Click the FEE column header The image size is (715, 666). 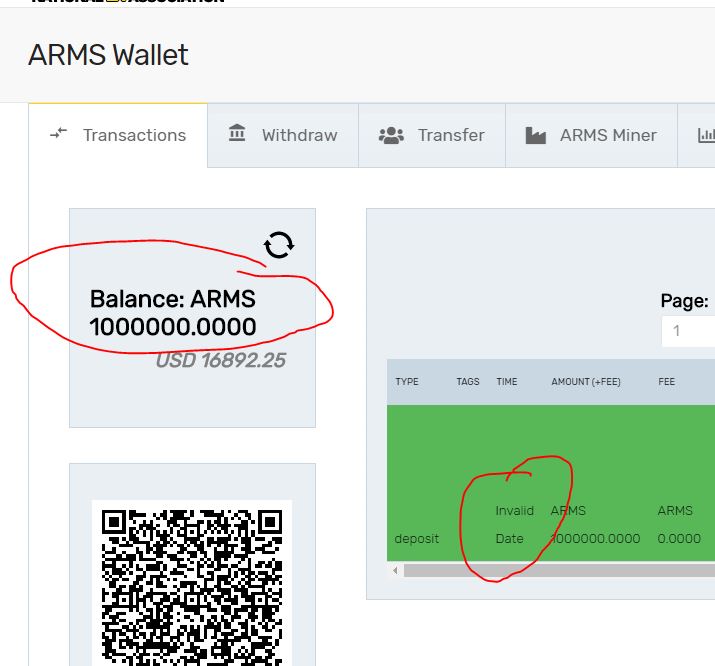[666, 382]
